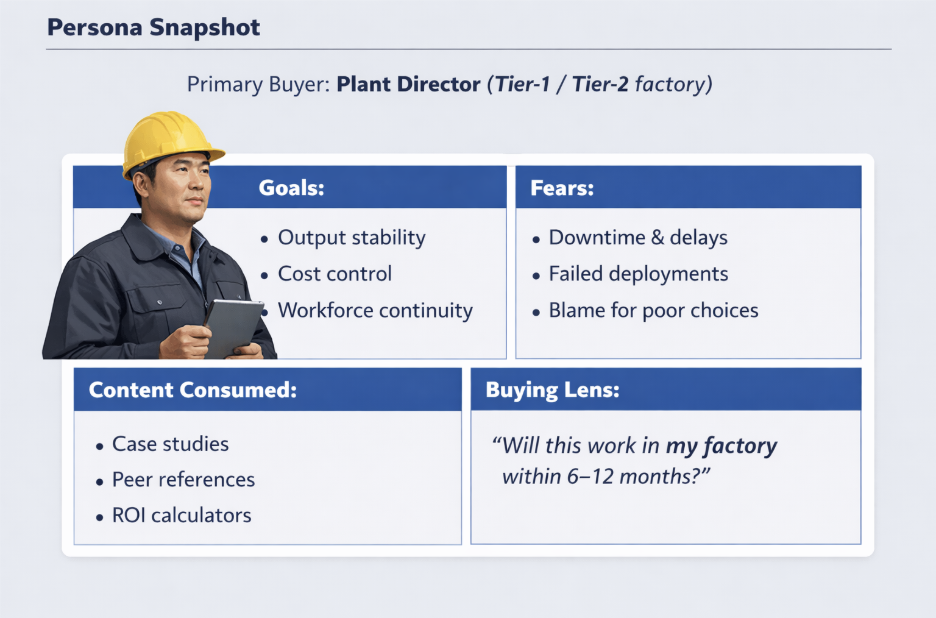Select the Workforce continuity bullet
The height and width of the screenshot is (618, 936).
click(x=374, y=310)
